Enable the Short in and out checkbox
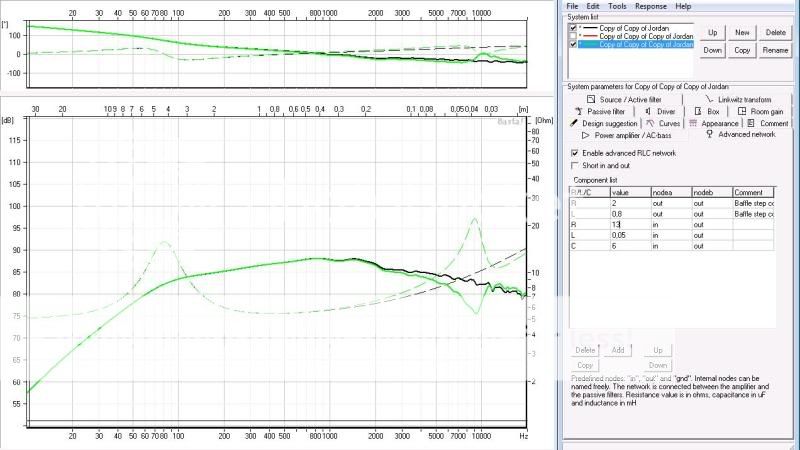800x450 pixels. pos(574,165)
